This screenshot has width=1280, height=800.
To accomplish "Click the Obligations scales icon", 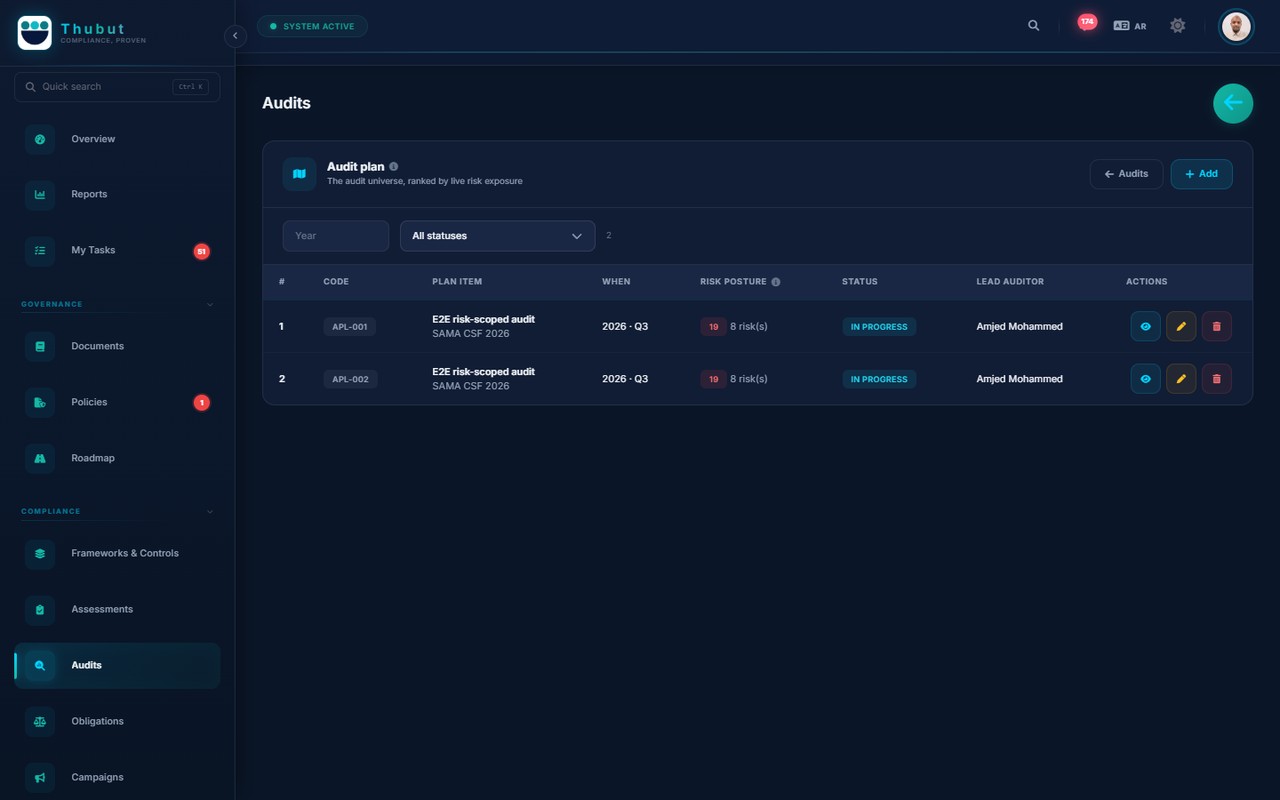I will [40, 721].
